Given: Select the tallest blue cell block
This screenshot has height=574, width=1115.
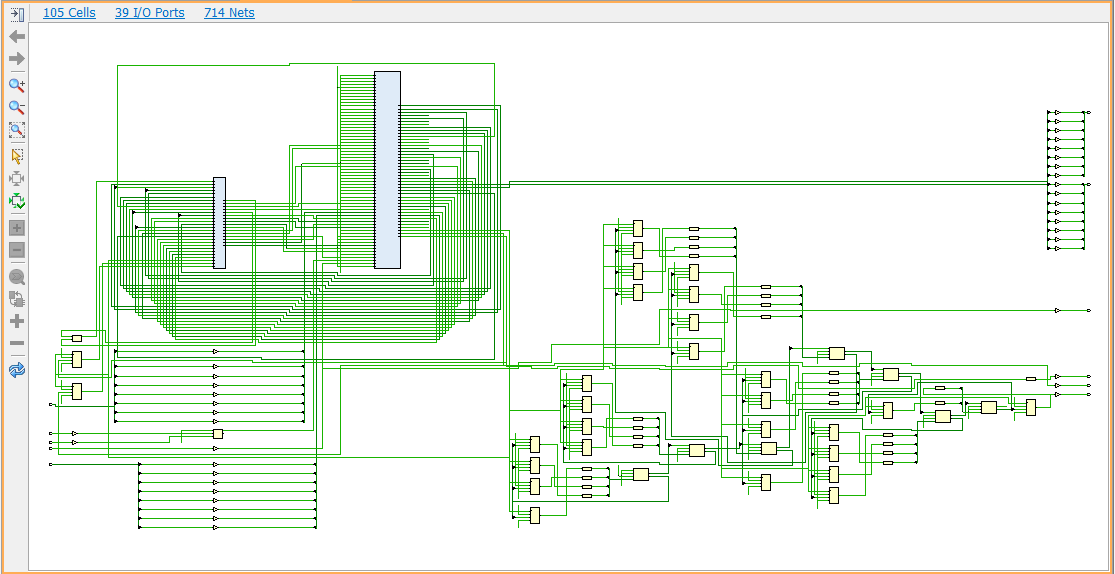Looking at the screenshot, I should click(x=387, y=169).
